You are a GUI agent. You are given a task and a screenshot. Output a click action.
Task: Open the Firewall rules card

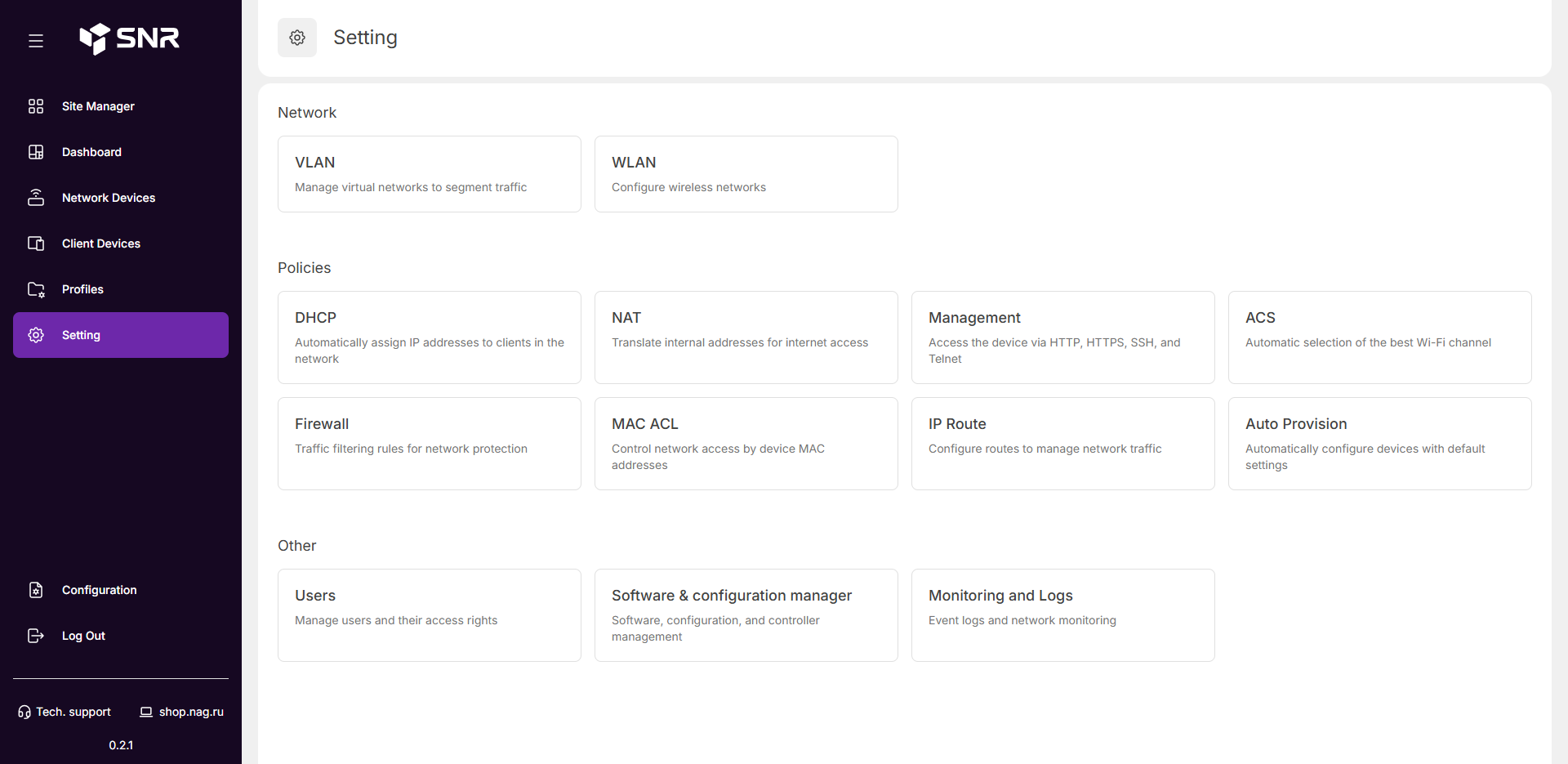[x=430, y=444]
